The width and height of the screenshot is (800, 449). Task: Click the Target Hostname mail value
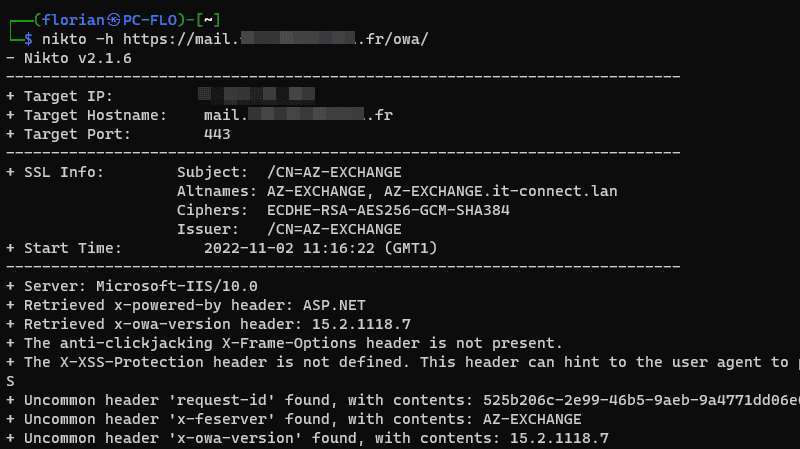[298, 115]
